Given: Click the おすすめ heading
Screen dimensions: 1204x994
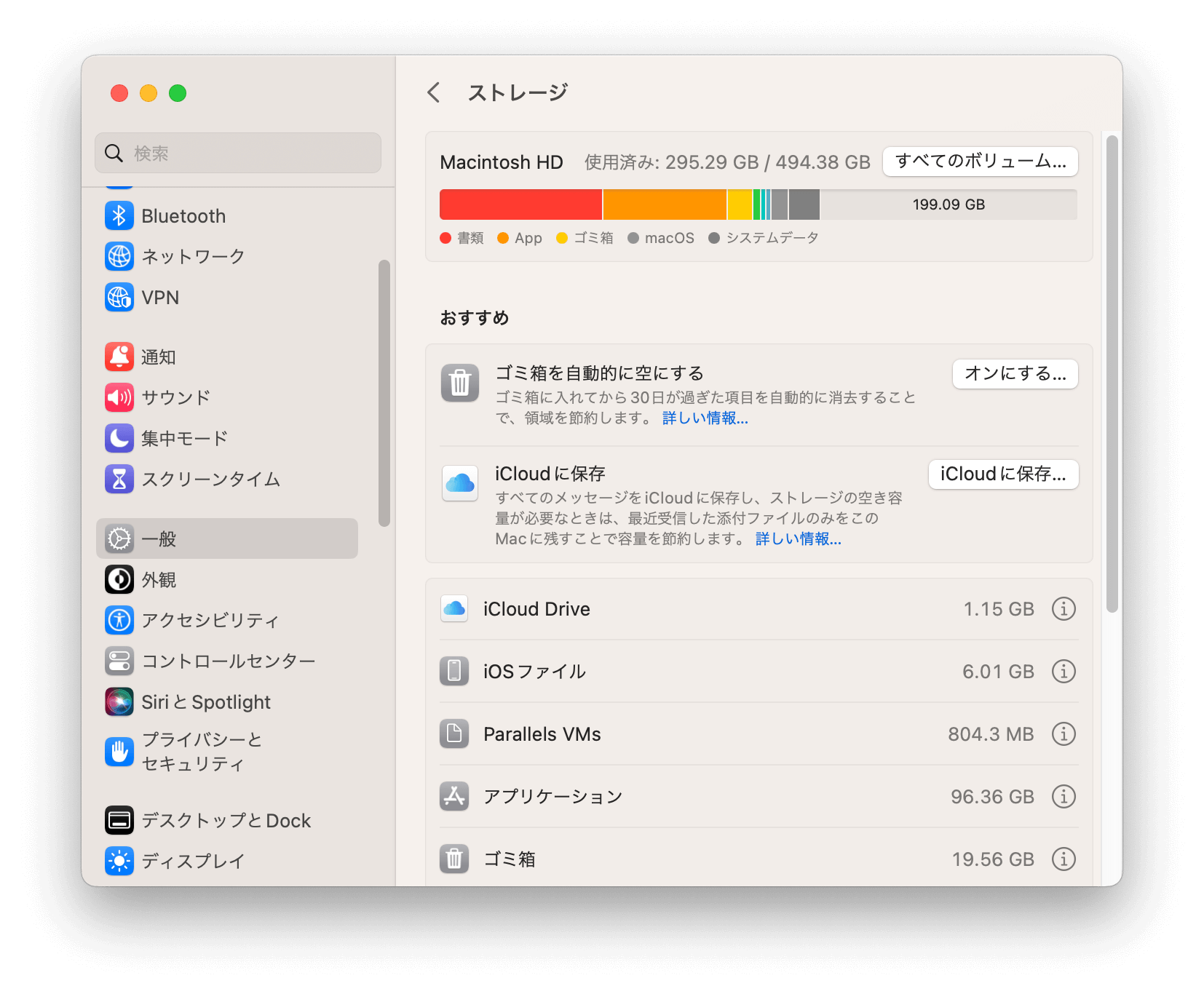Looking at the screenshot, I should point(475,317).
